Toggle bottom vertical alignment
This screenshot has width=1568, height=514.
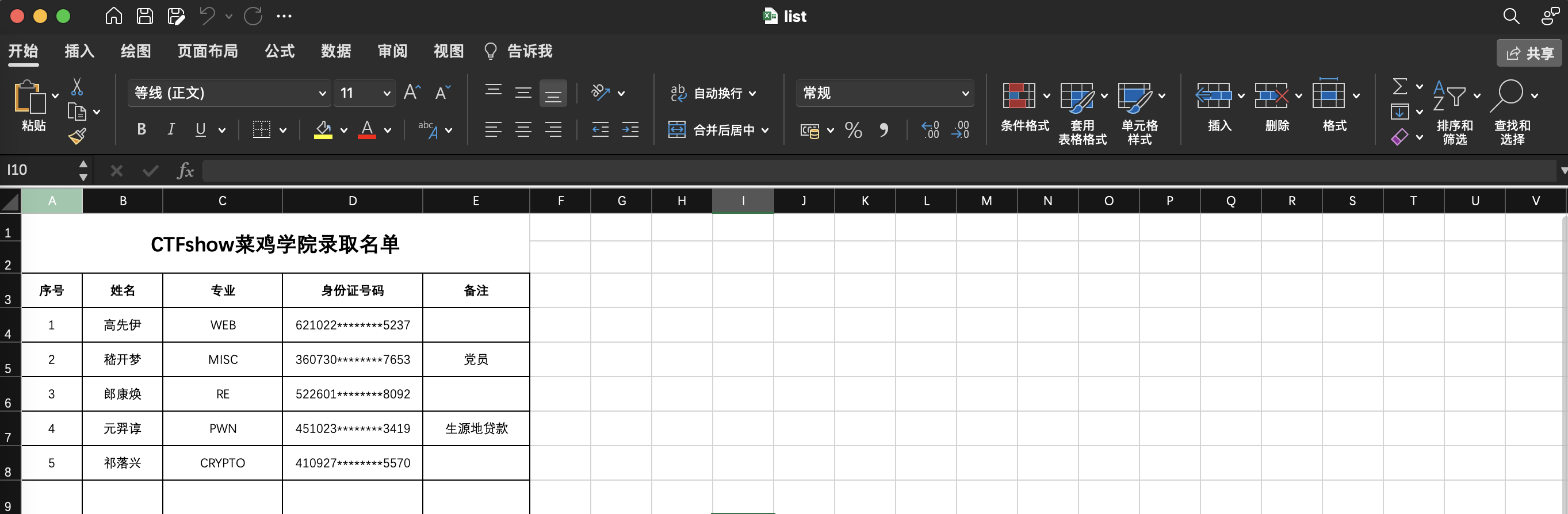553,93
